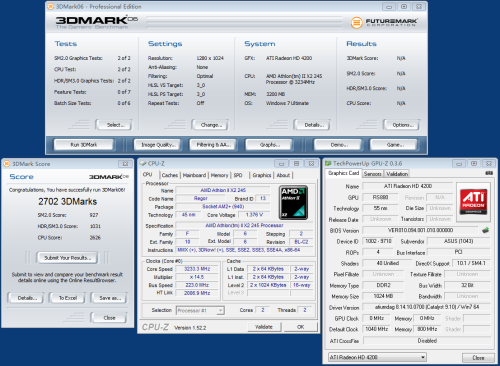Export the score with To Excel button
Screen dimensions: 500x366
click(68, 298)
